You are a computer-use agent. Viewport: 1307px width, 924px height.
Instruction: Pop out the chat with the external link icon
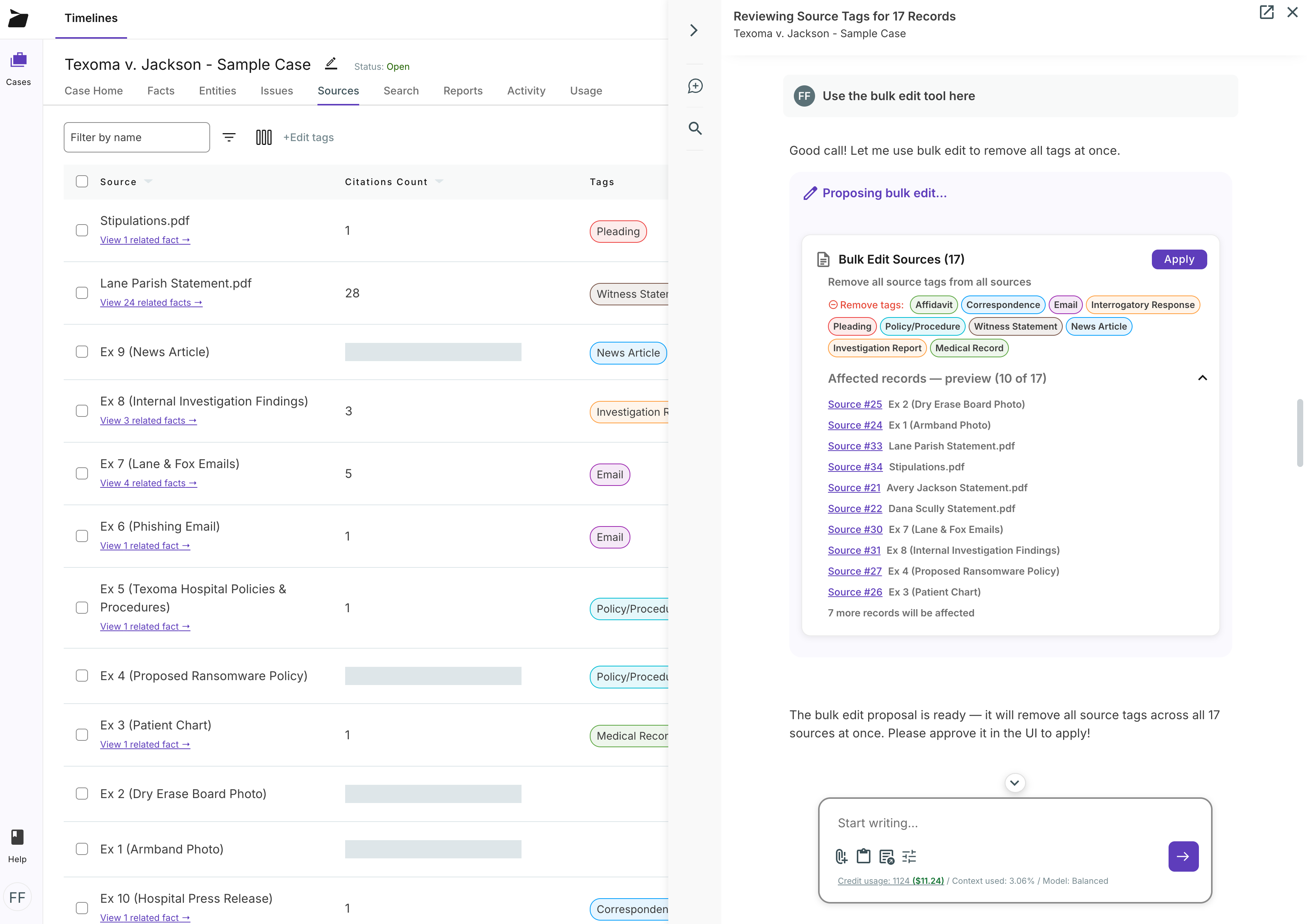coord(1266,12)
